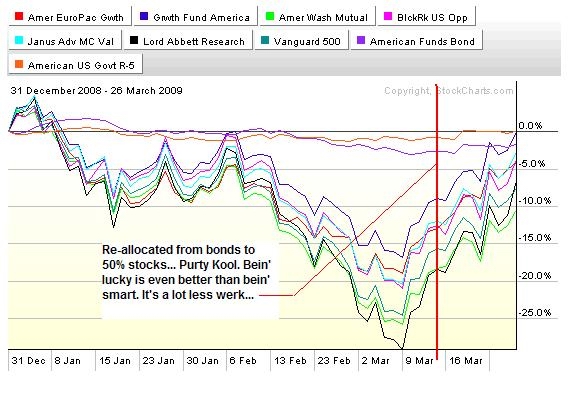Click the magenta BlckRk US Opp swatch
The image size is (574, 397).
tap(388, 16)
